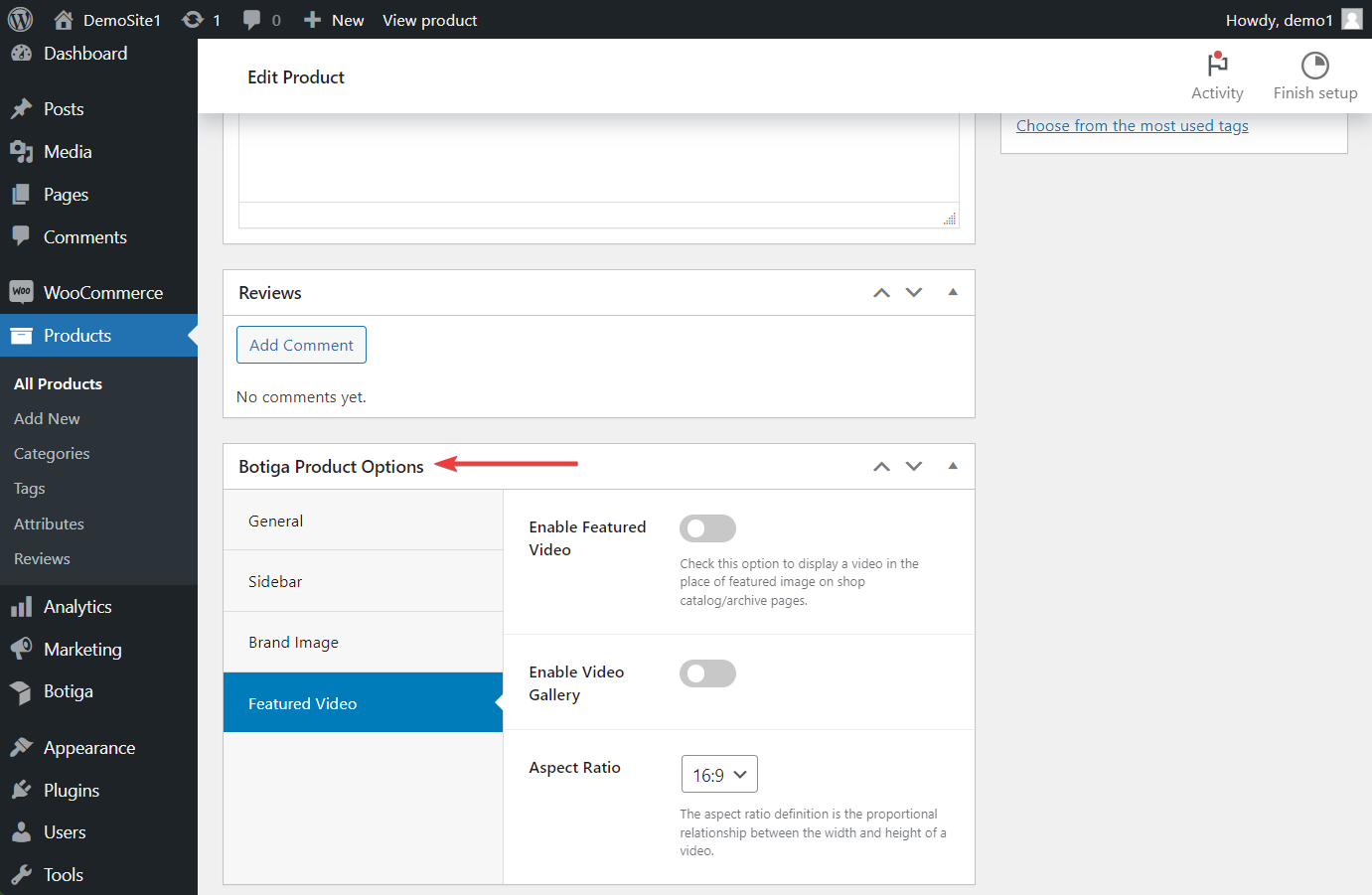Select the Featured Video tab
The height and width of the screenshot is (895, 1372).
click(363, 702)
